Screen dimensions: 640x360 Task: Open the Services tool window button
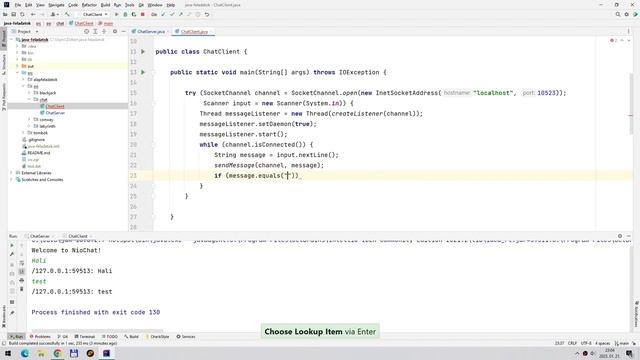(186, 337)
